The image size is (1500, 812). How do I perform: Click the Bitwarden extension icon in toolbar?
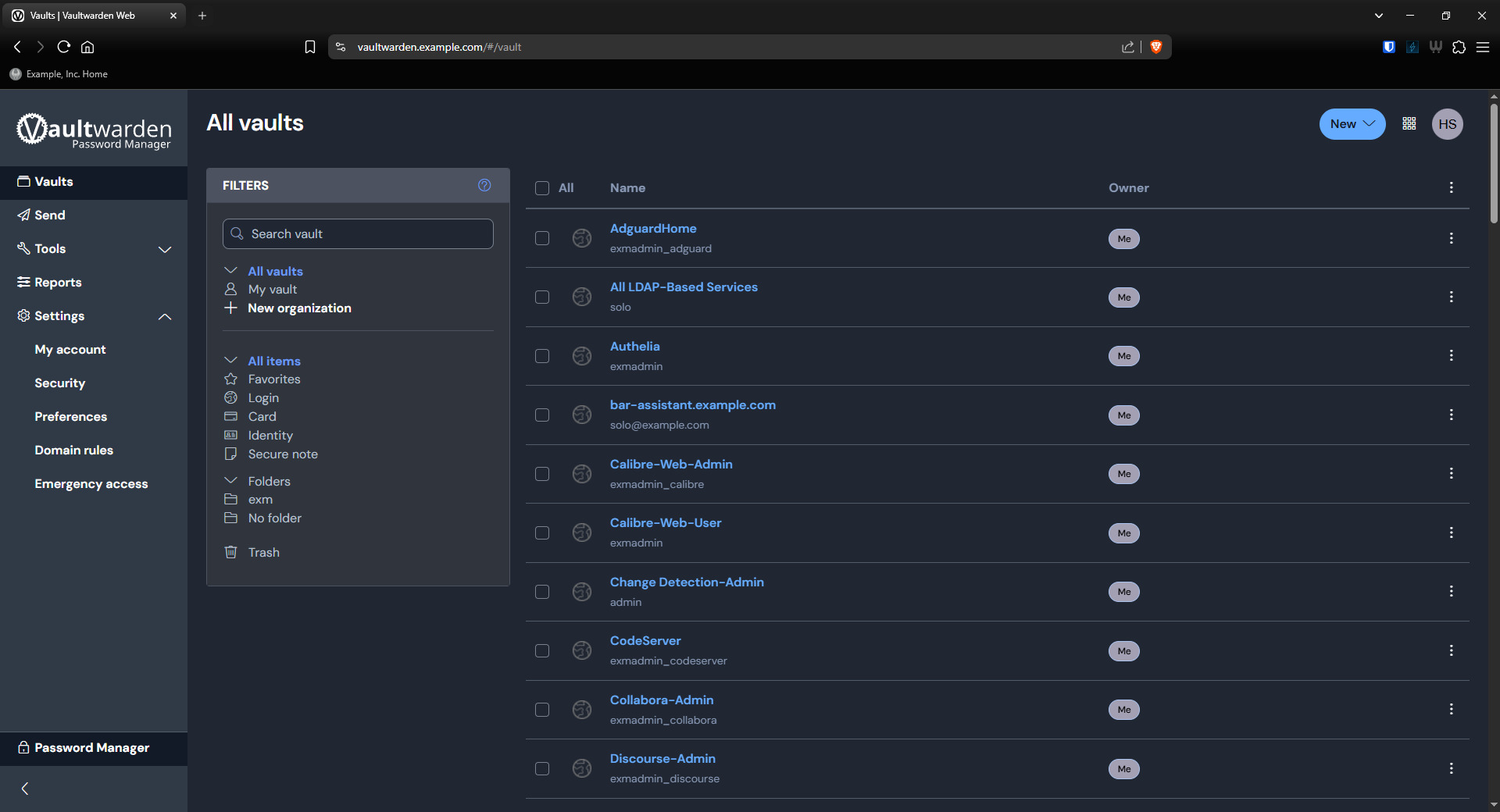(x=1388, y=47)
